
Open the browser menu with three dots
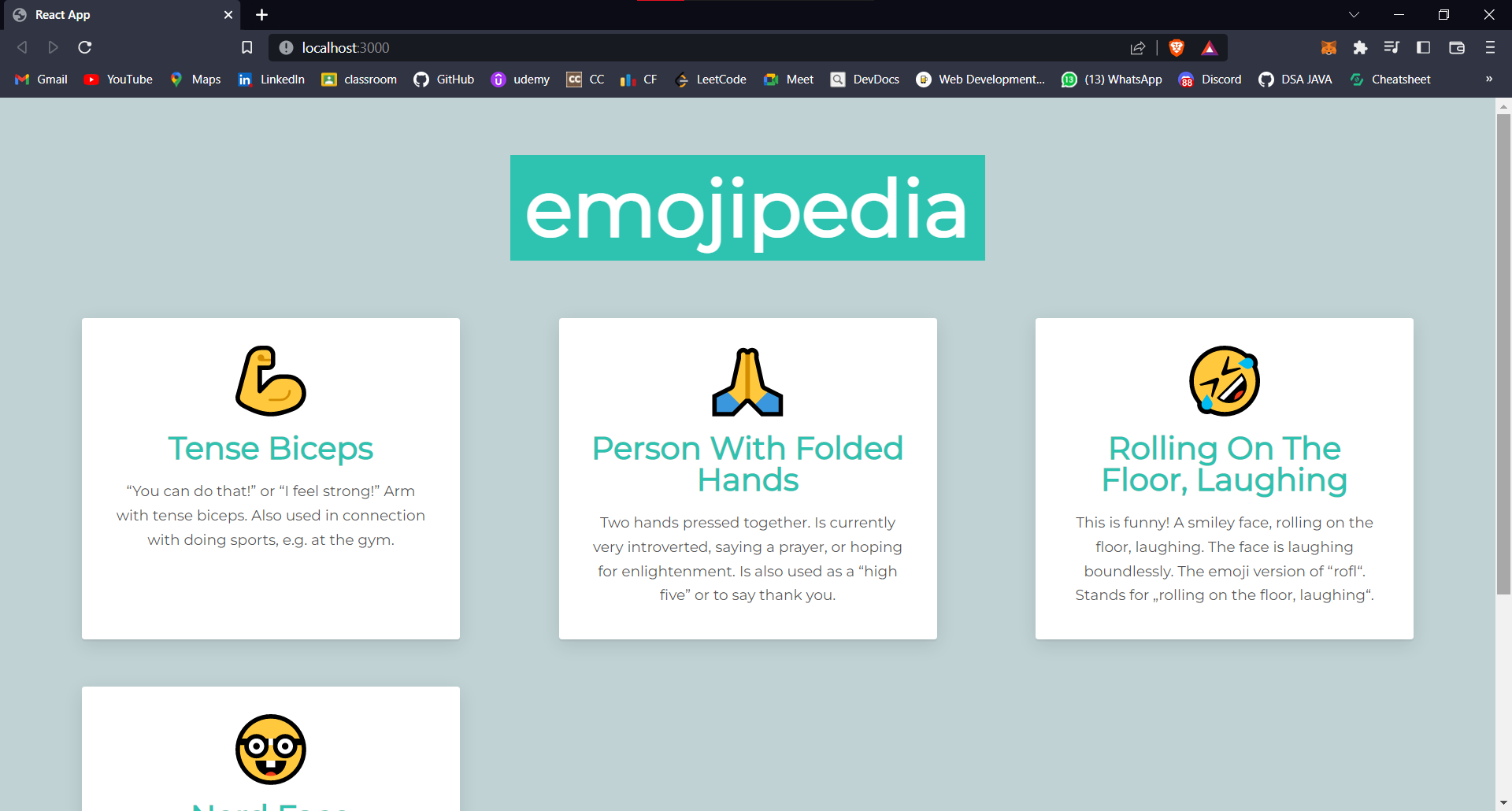click(x=1489, y=48)
